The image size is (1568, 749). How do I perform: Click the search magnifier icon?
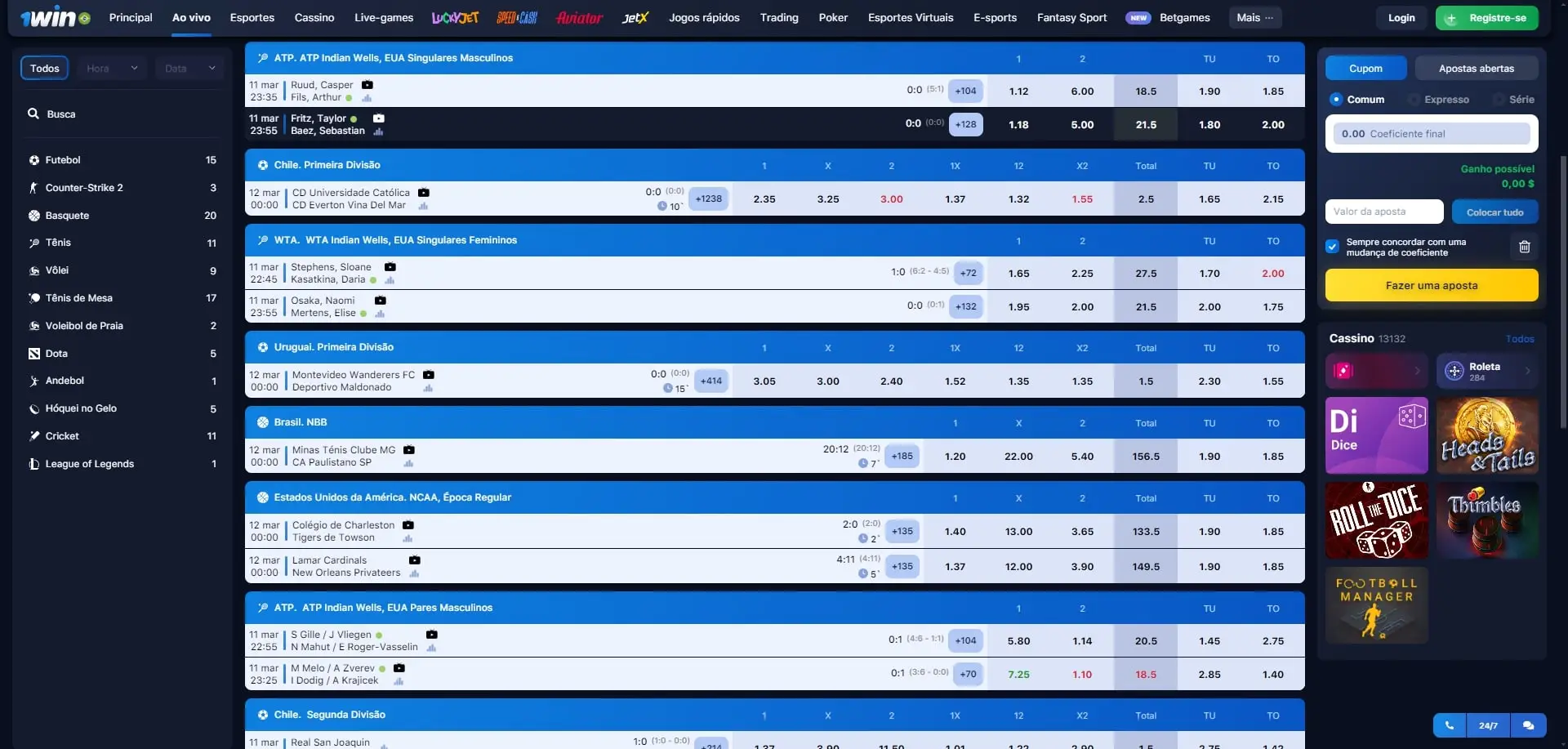click(x=33, y=114)
